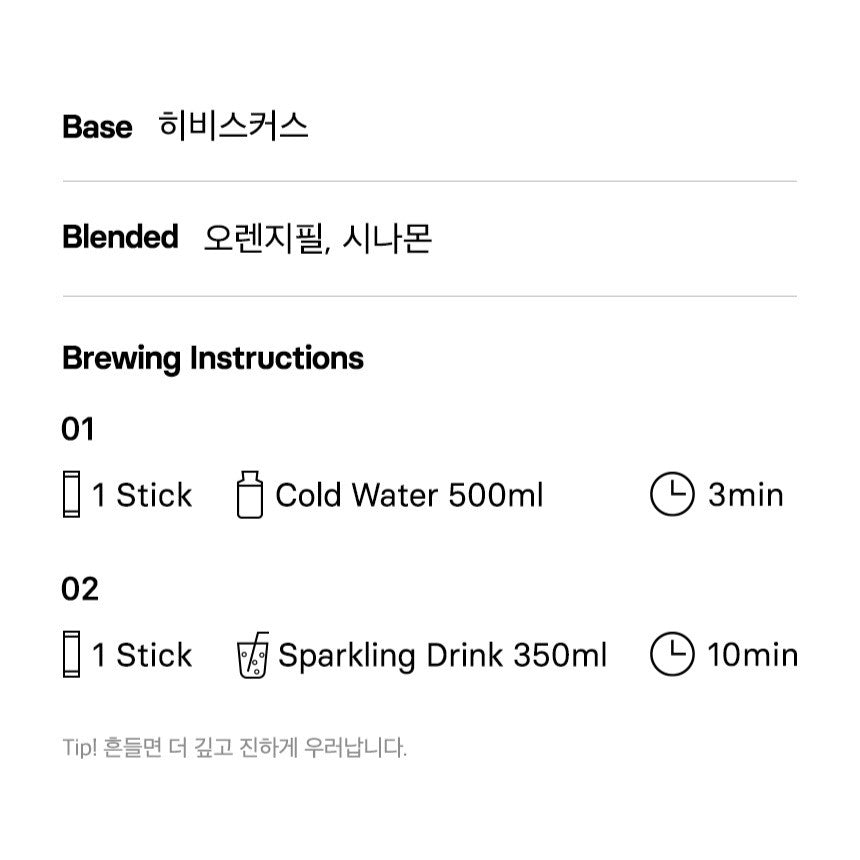Viewport: 860px width, 860px height.
Task: Click the 히비스커스 base ingredient text
Action: tap(234, 126)
